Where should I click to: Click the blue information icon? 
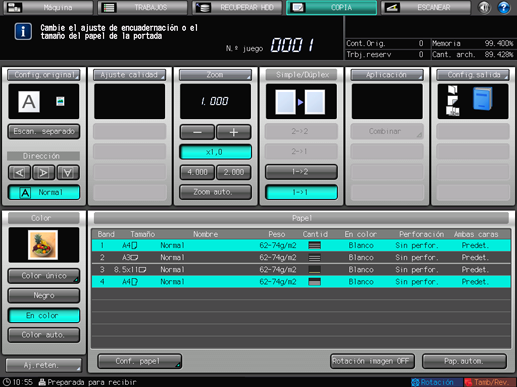[x=23, y=32]
